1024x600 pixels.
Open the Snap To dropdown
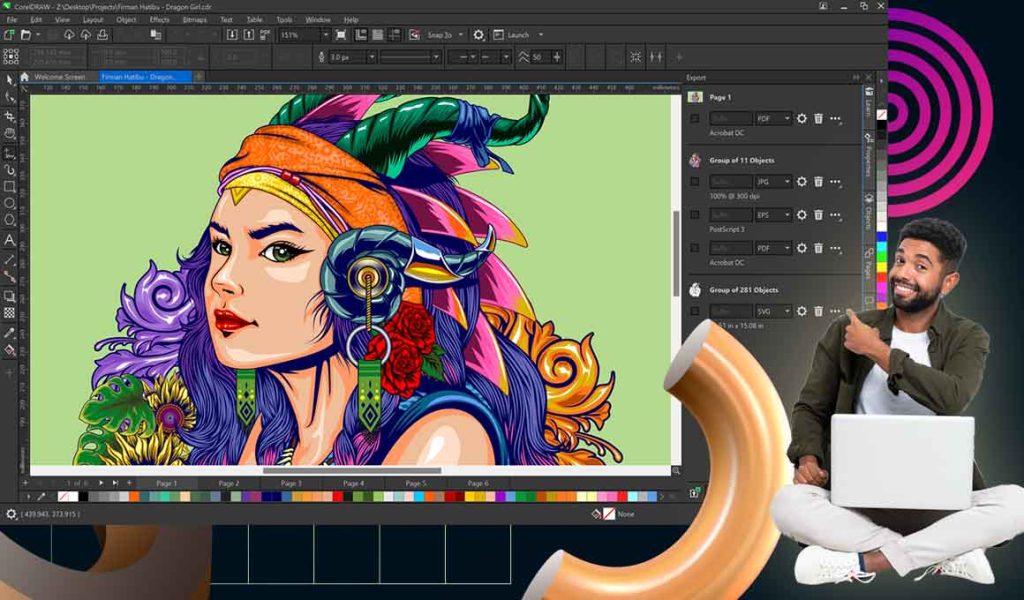pos(460,35)
